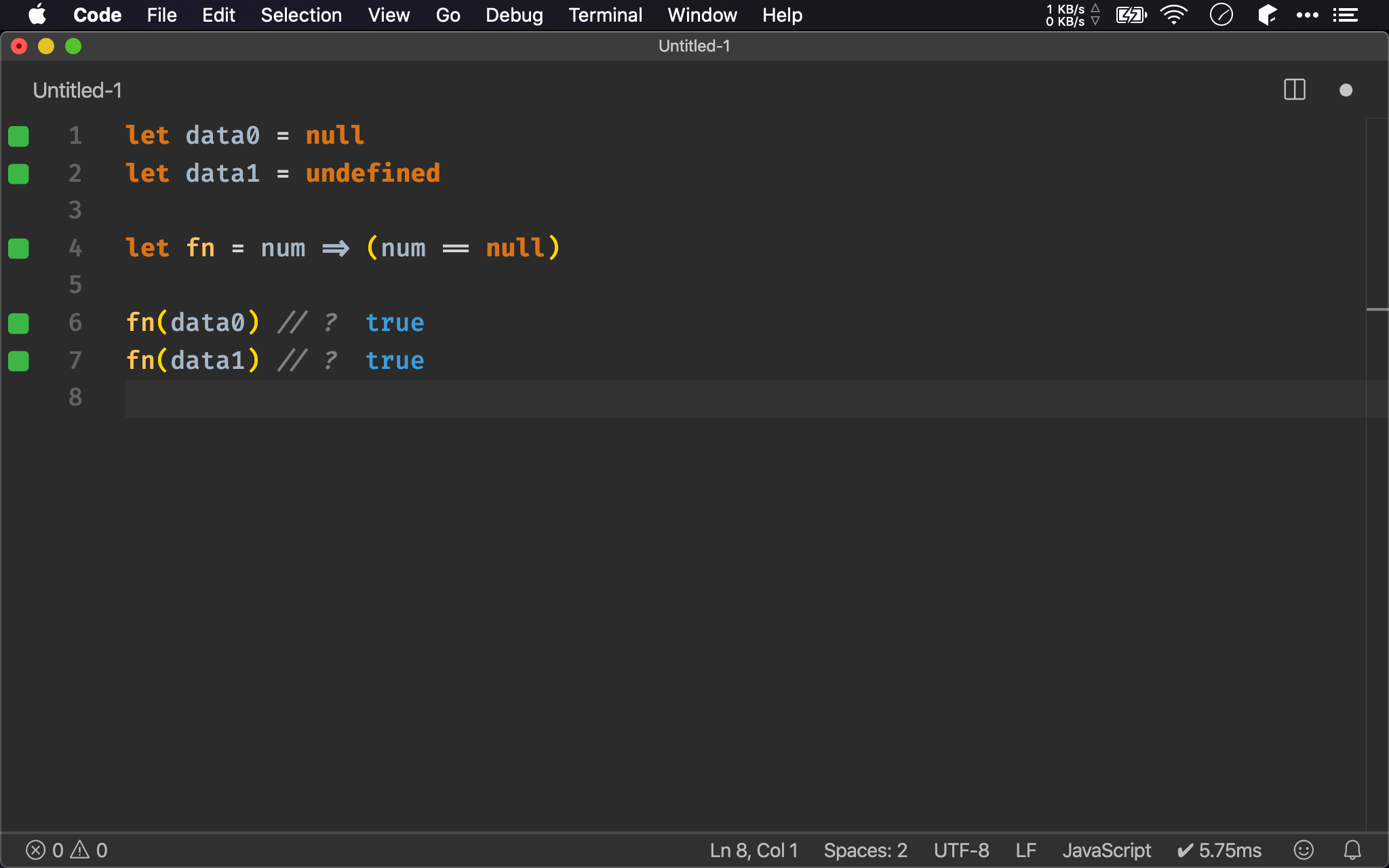Click the warnings triangle icon in status bar
This screenshot has height=868, width=1389.
coord(80,850)
